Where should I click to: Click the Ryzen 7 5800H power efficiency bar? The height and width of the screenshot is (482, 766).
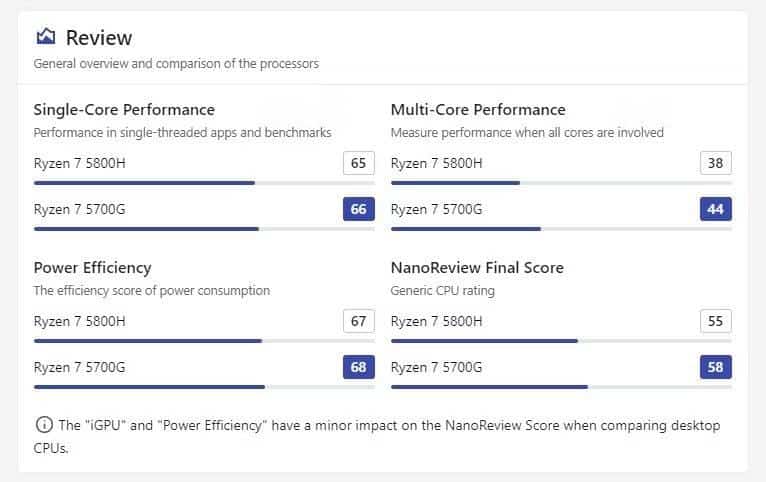(x=204, y=341)
